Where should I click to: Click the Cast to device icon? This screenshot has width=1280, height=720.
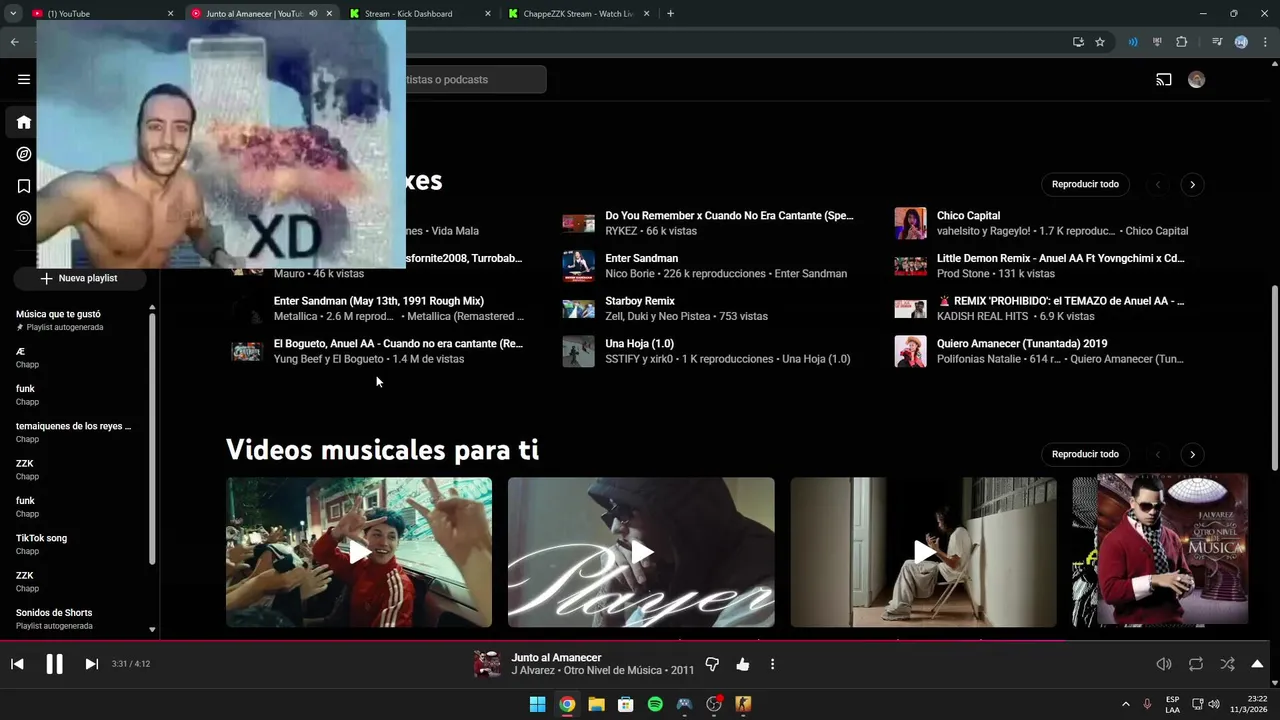(1164, 80)
